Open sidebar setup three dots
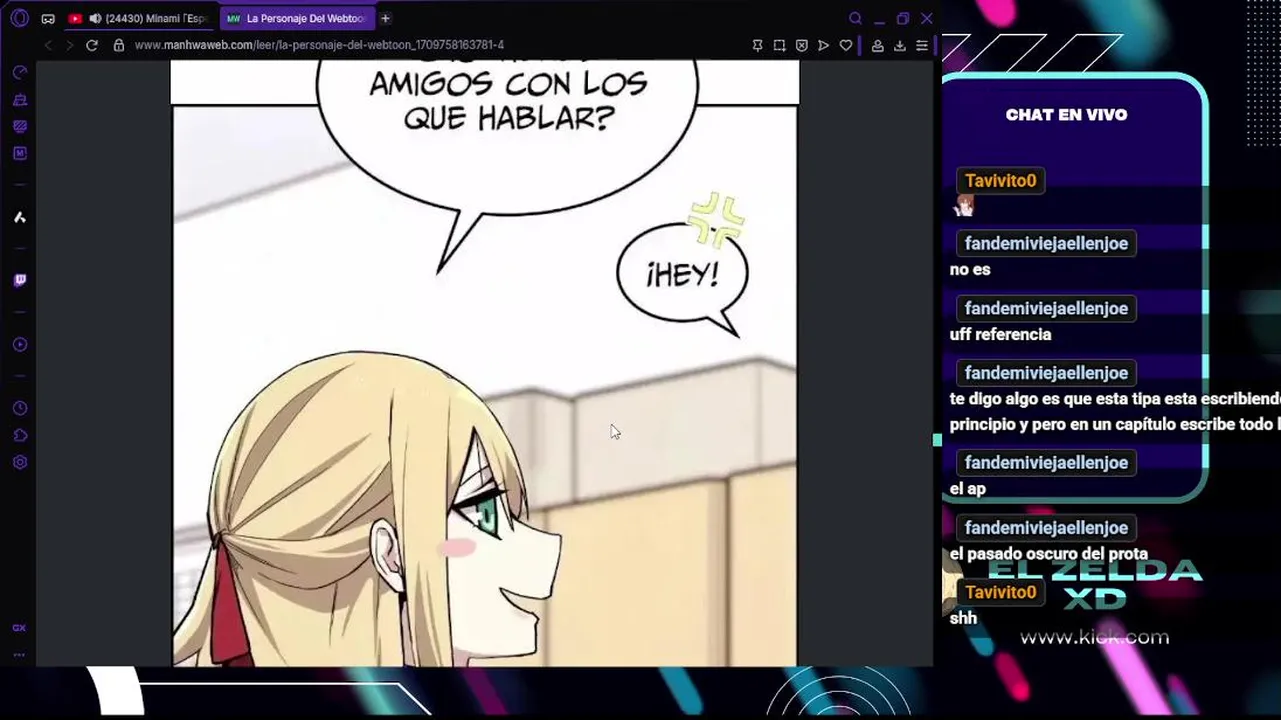Image resolution: width=1281 pixels, height=720 pixels. click(x=19, y=655)
